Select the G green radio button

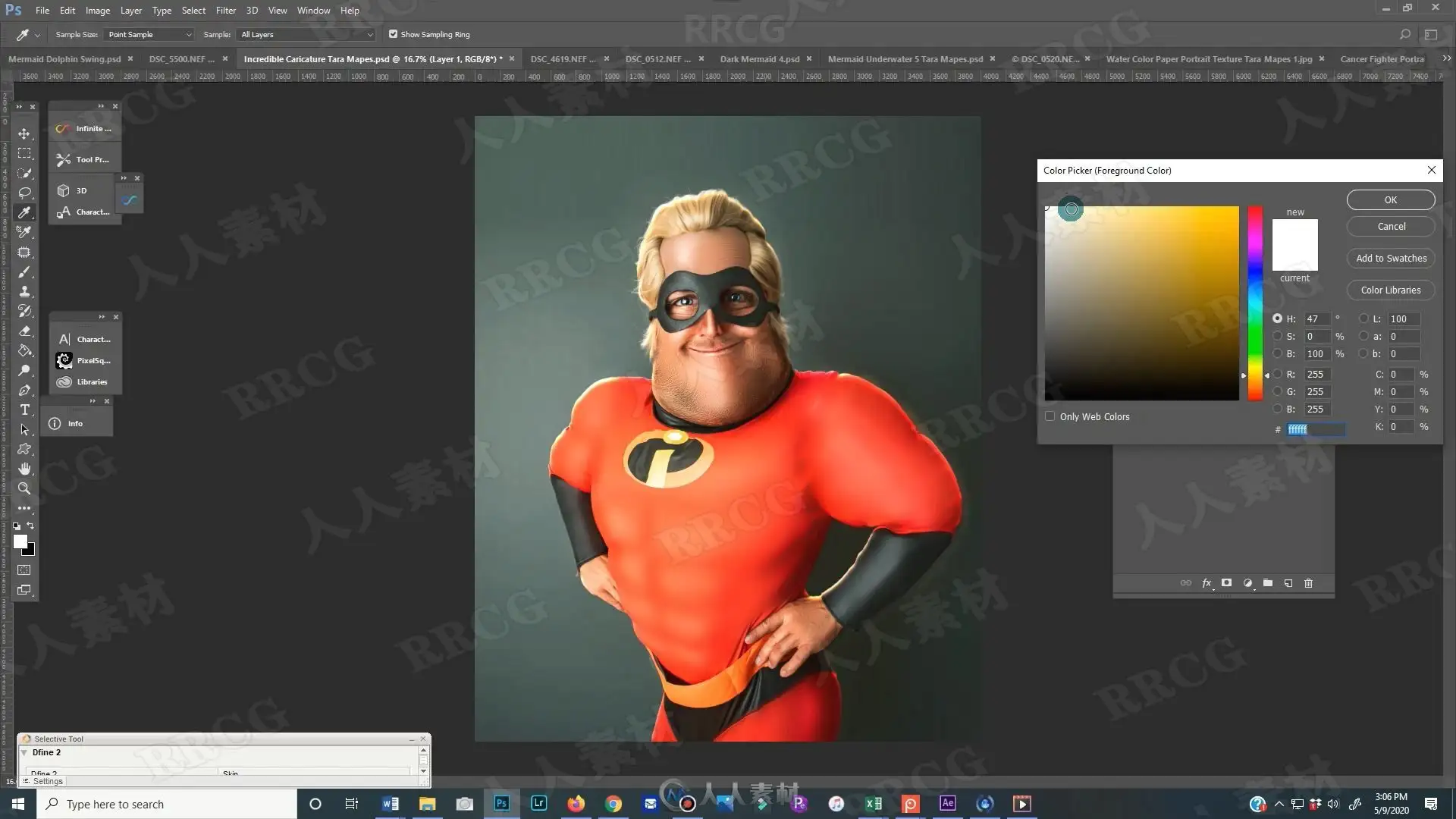tap(1278, 391)
